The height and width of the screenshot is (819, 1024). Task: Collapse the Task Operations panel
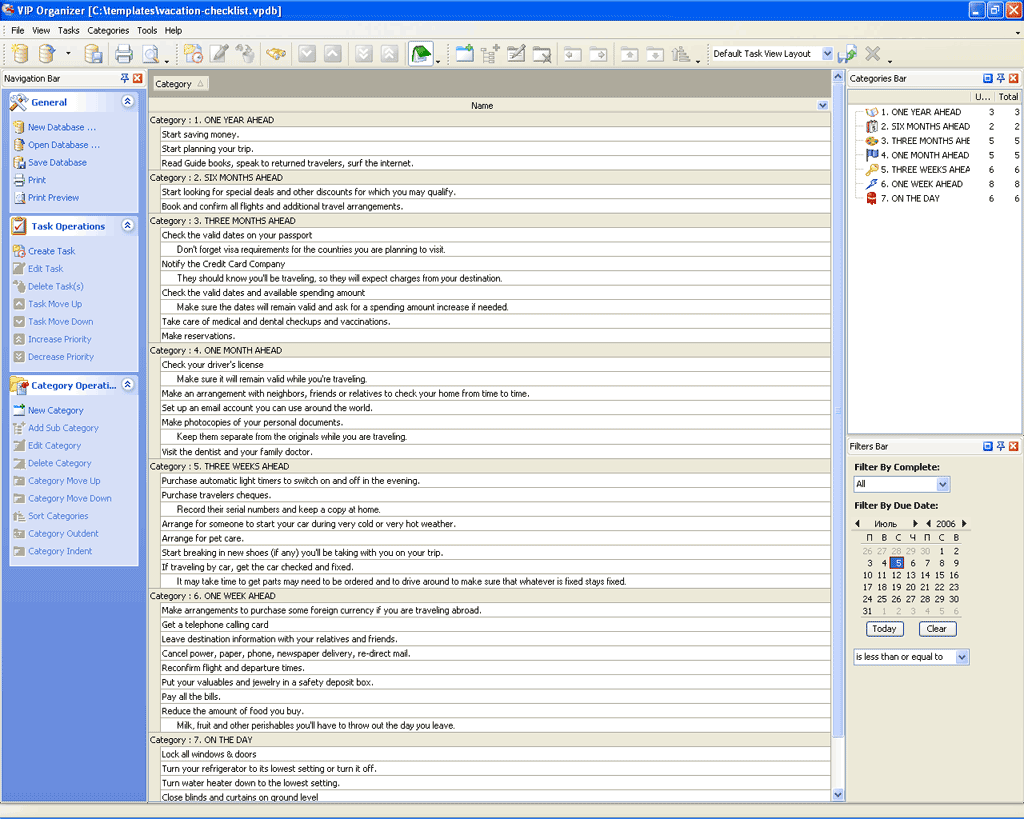127,226
